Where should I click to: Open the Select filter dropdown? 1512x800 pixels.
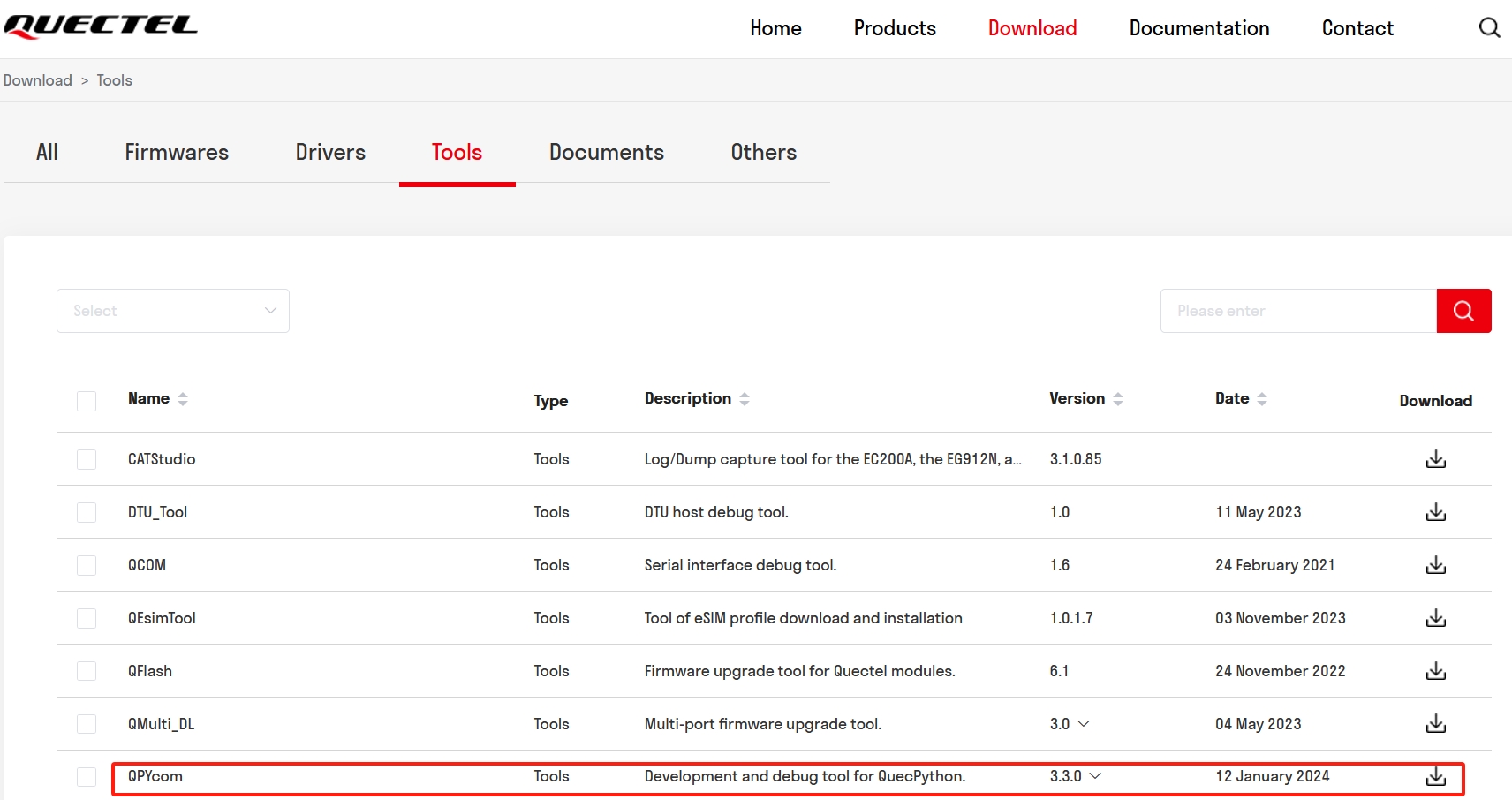pyautogui.click(x=173, y=311)
